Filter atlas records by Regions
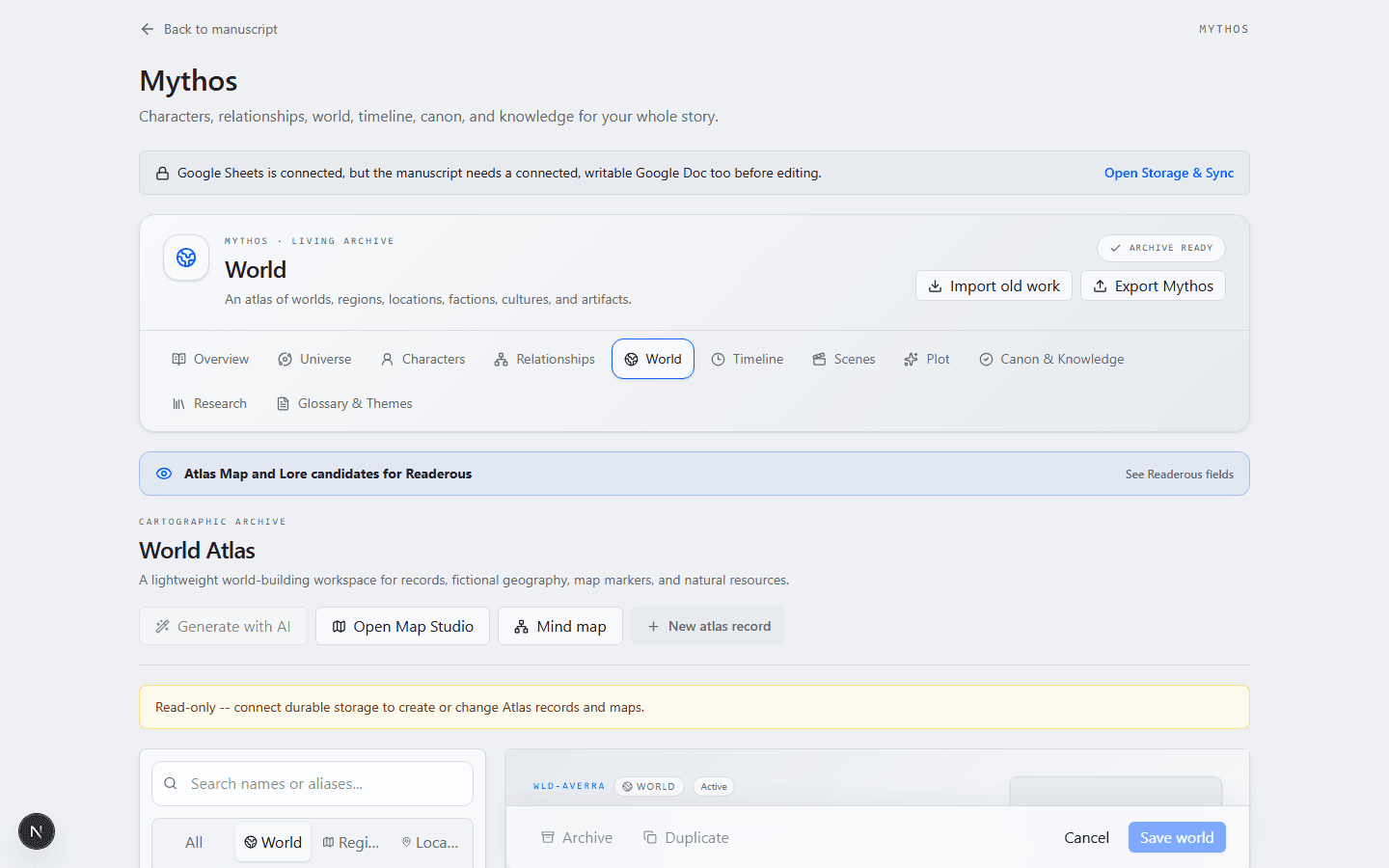This screenshot has height=868, width=1389. pyautogui.click(x=351, y=842)
